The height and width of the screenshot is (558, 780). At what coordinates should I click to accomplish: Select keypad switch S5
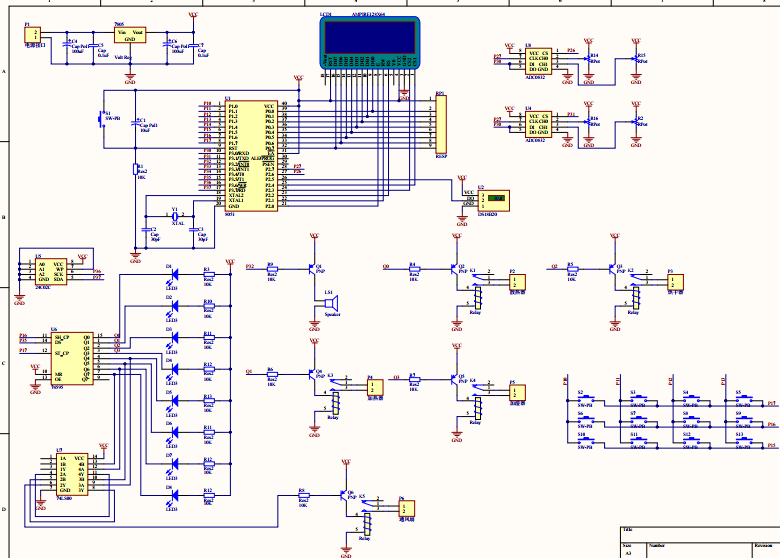click(744, 397)
